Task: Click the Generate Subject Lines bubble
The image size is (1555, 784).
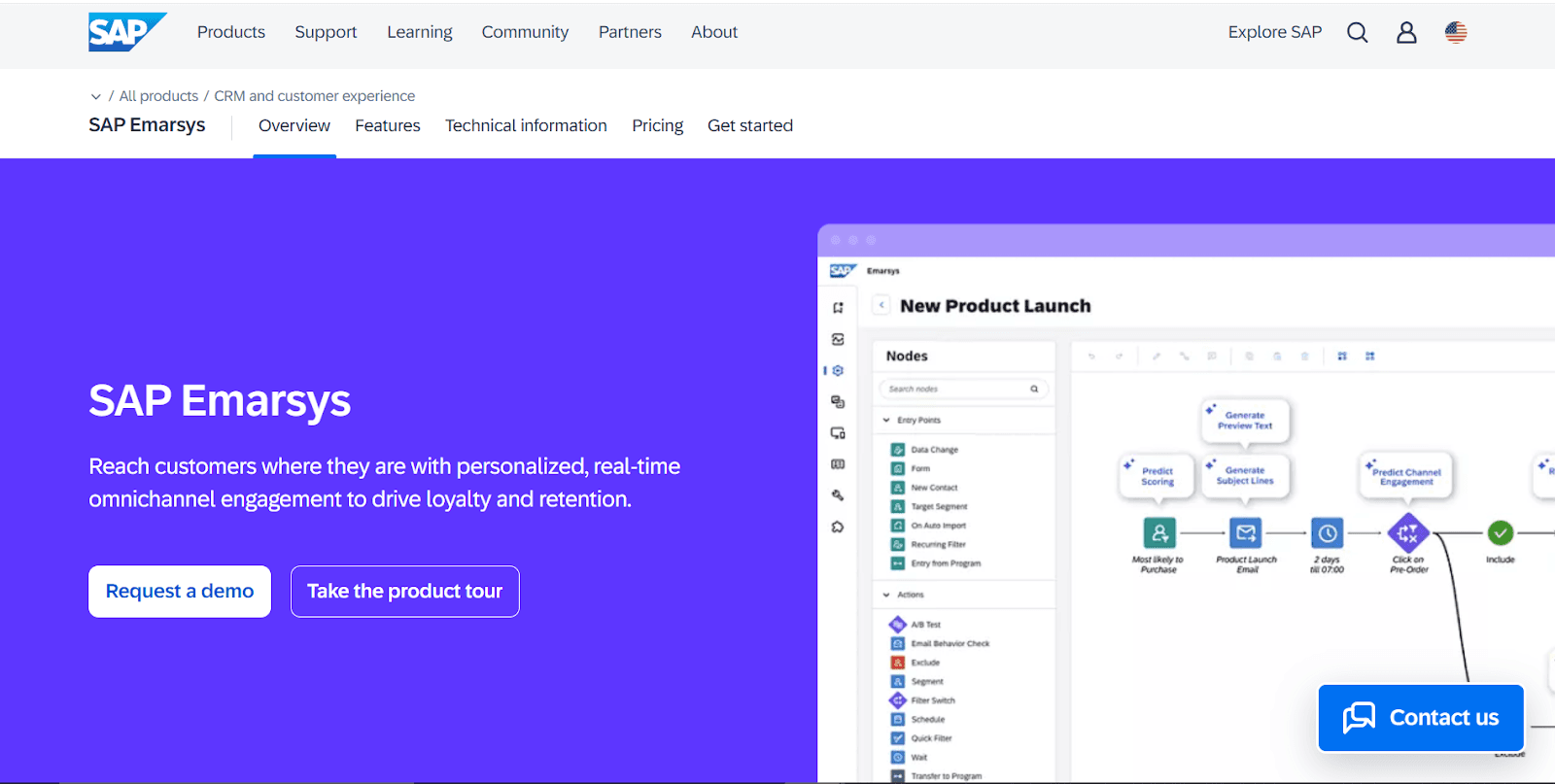Action: pos(1245,476)
